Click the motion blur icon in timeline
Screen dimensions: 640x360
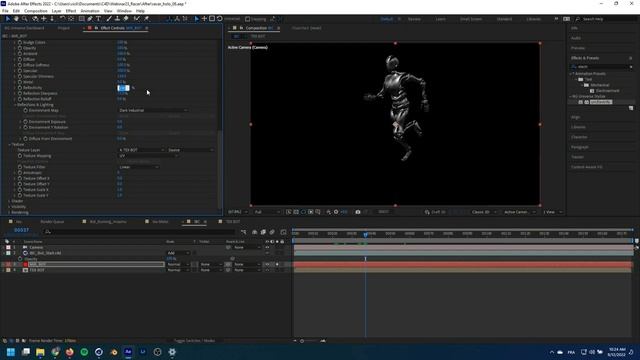tap(272, 232)
